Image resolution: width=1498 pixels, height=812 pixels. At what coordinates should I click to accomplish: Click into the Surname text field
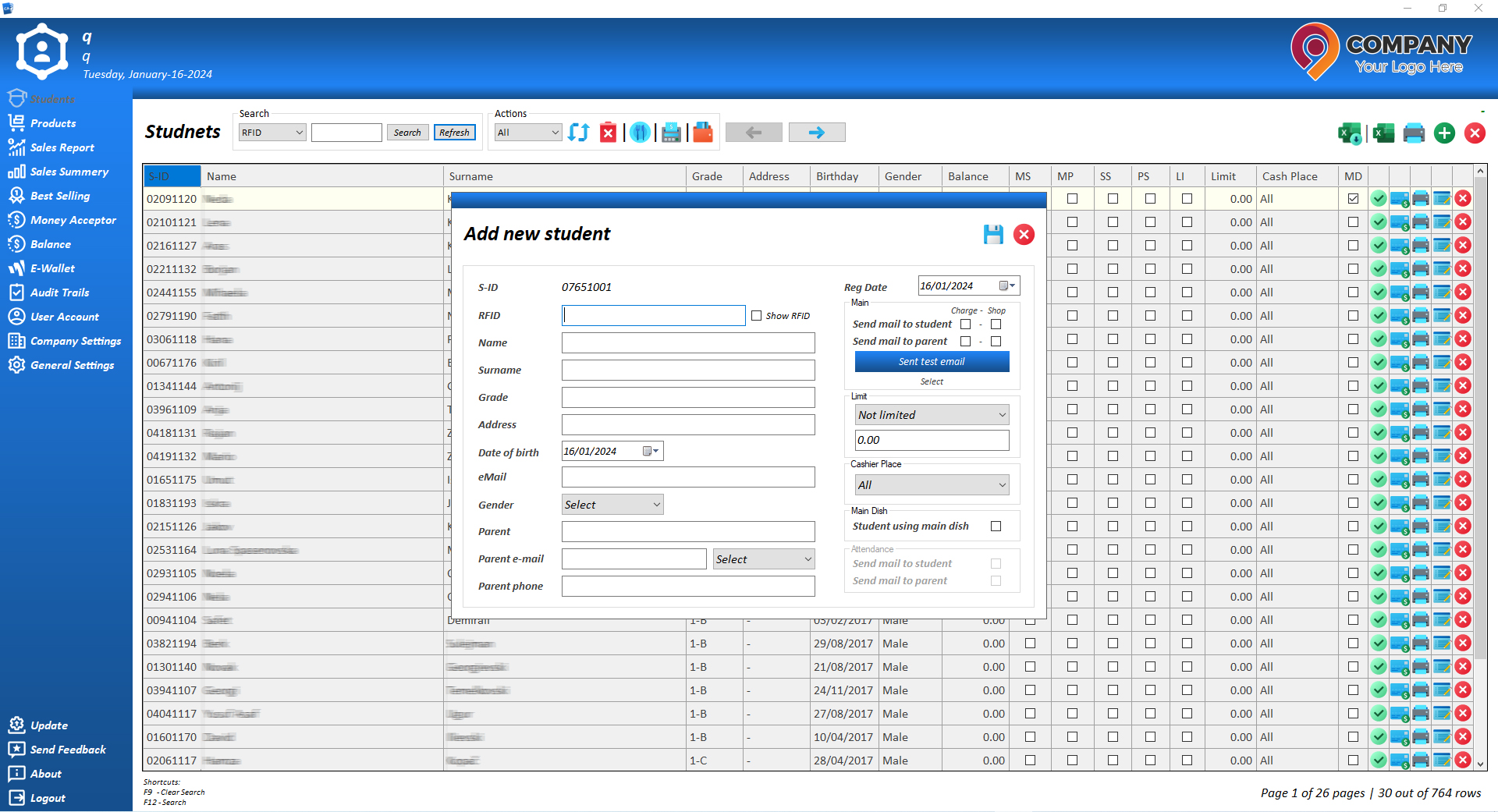tap(687, 371)
